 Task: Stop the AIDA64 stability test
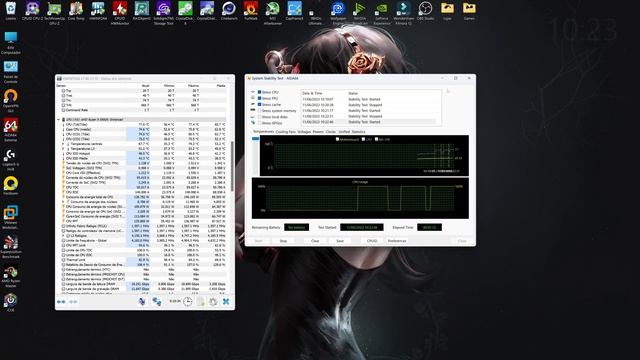[283, 241]
